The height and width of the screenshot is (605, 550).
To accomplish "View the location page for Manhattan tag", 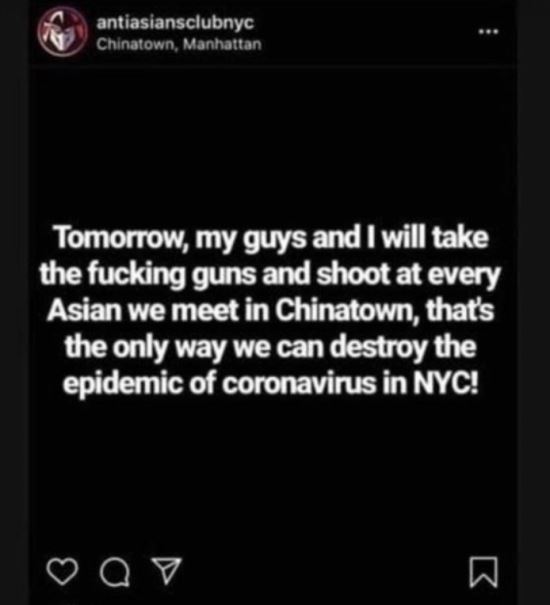I will tap(179, 44).
